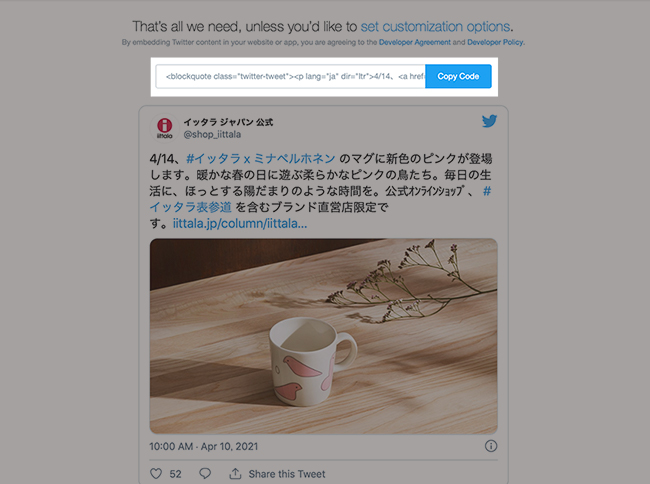The image size is (650, 484).
Task: Click the 52 likes count
Action: pyautogui.click(x=175, y=474)
